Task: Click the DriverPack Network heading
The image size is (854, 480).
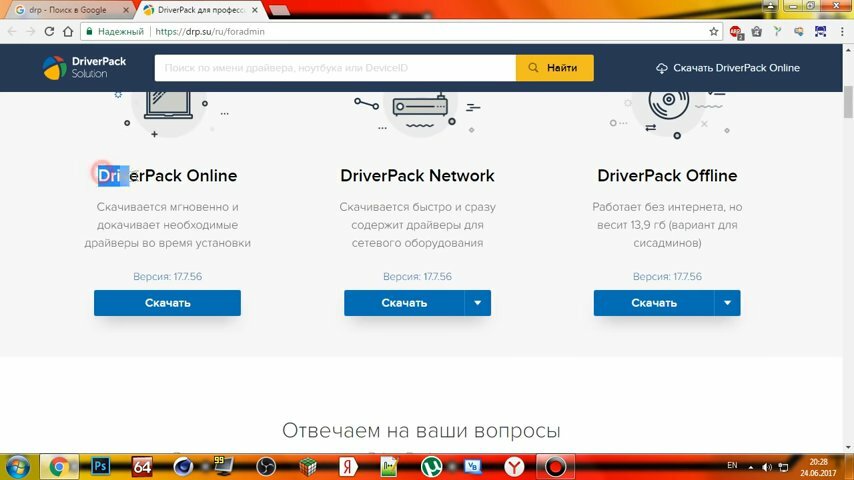Action: [x=417, y=175]
